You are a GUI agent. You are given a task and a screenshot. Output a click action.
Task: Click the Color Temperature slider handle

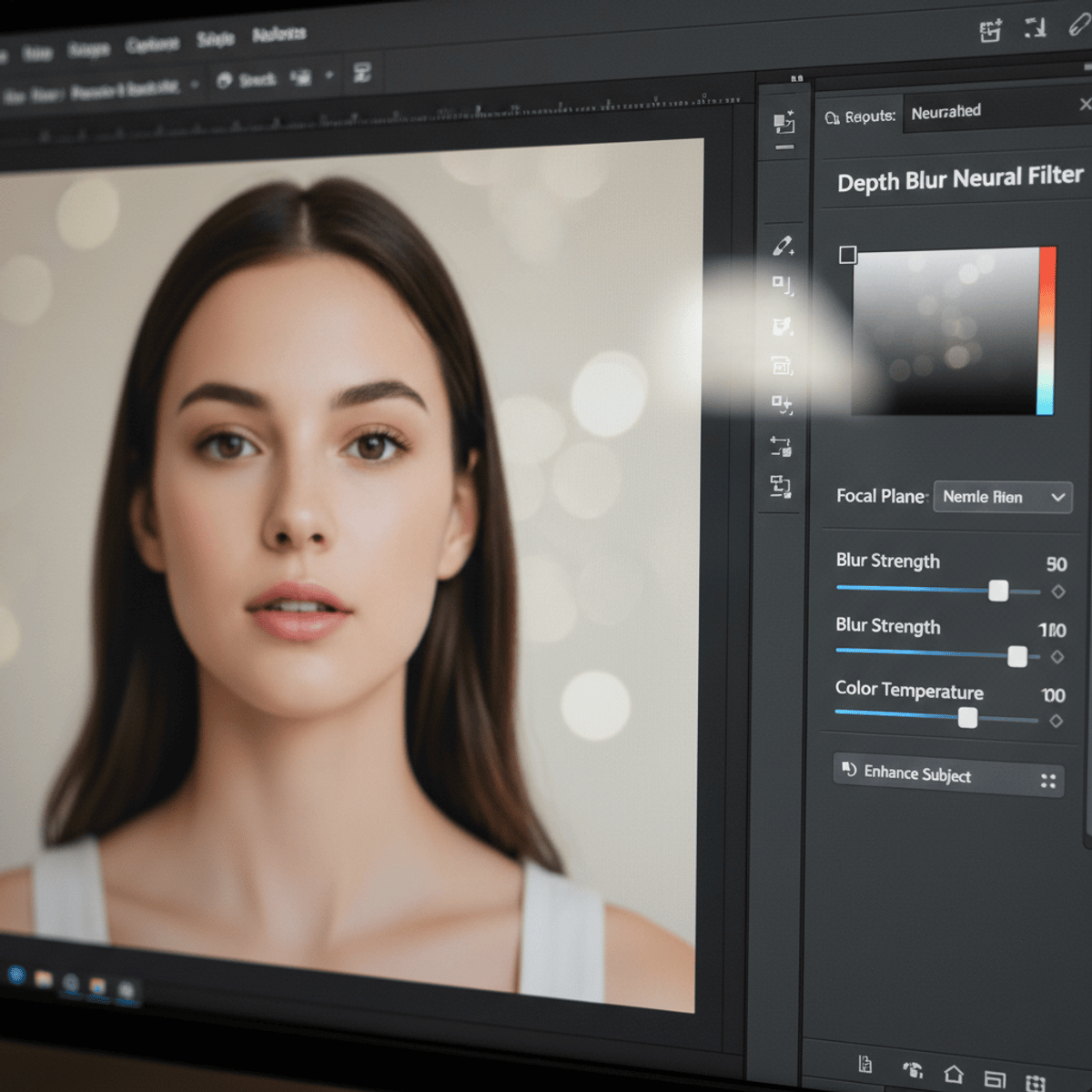point(968,718)
